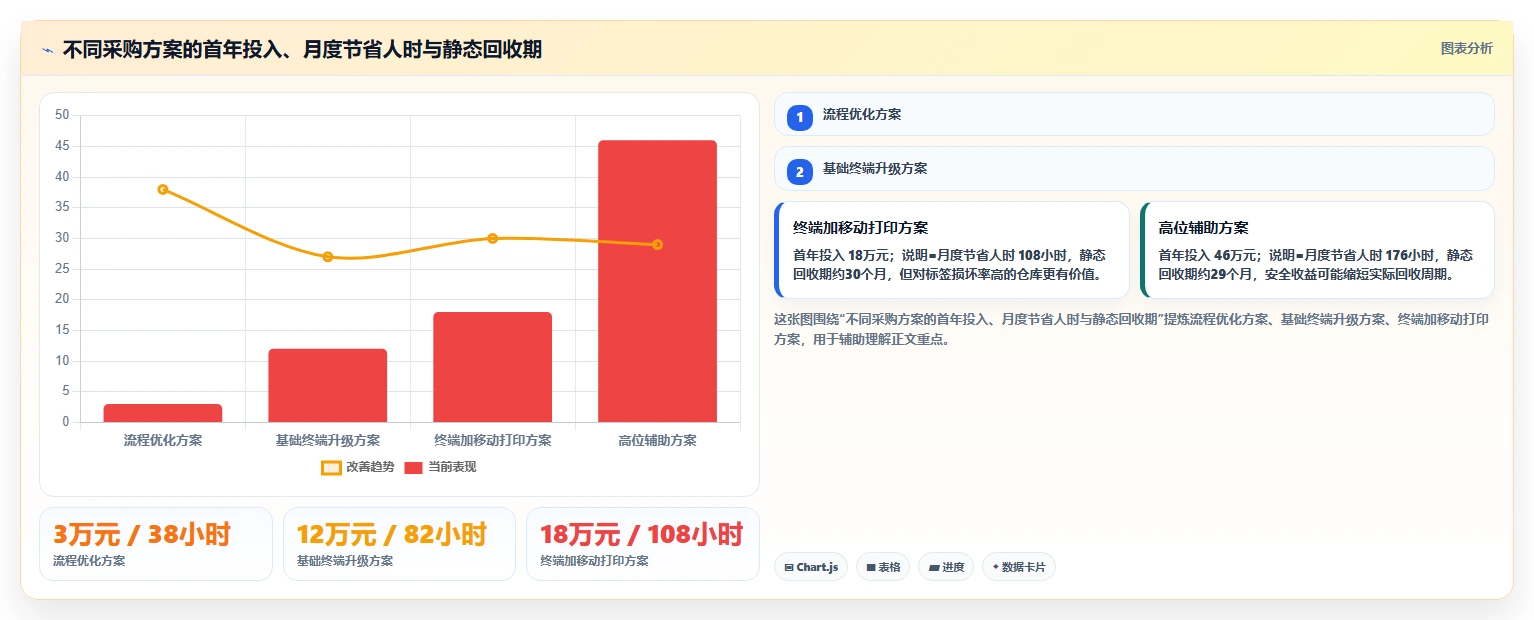Click the lightning icon beside the chart title
The width and height of the screenshot is (1534, 620).
tap(48, 50)
